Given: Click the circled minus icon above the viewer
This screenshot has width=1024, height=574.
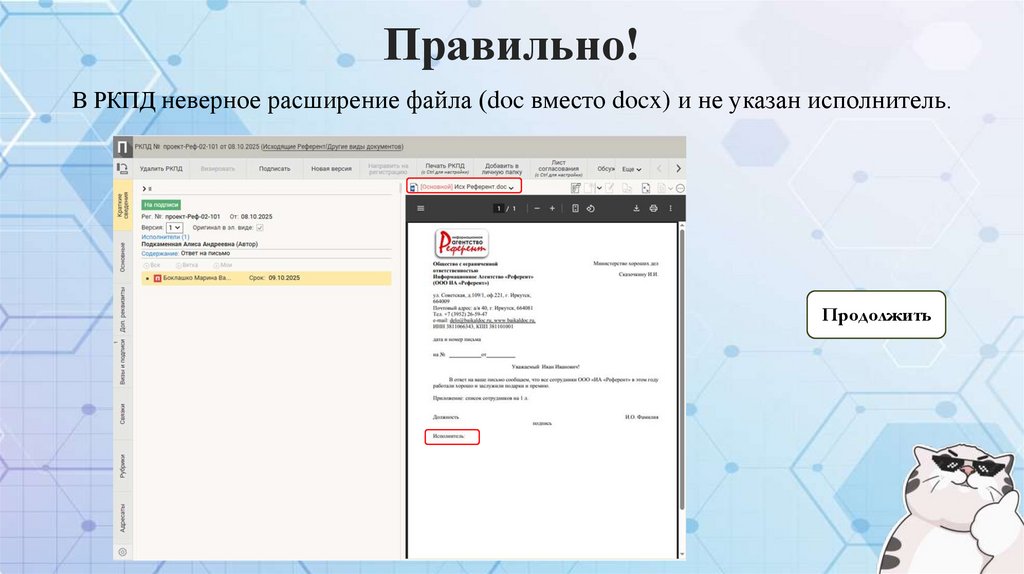Looking at the screenshot, I should pos(680,188).
